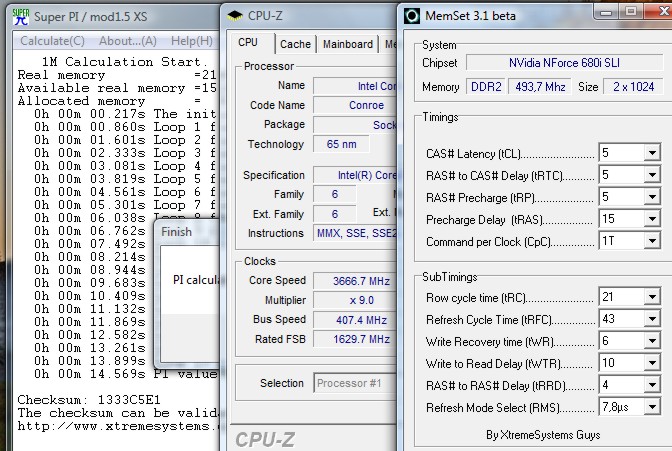Click the Code Name field Conroe
Viewport: 672px width, 451px height.
coord(355,105)
